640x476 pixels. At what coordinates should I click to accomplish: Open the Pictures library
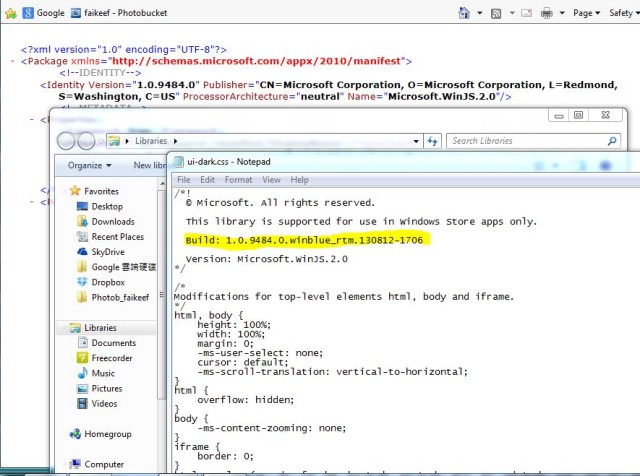coord(107,388)
